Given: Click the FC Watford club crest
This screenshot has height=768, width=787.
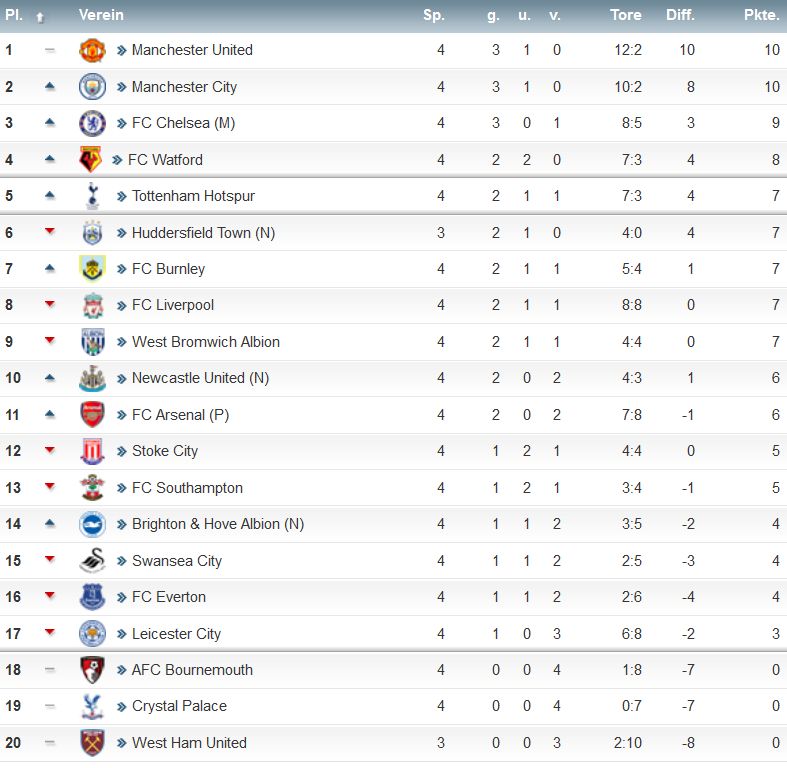Looking at the screenshot, I should tap(91, 160).
